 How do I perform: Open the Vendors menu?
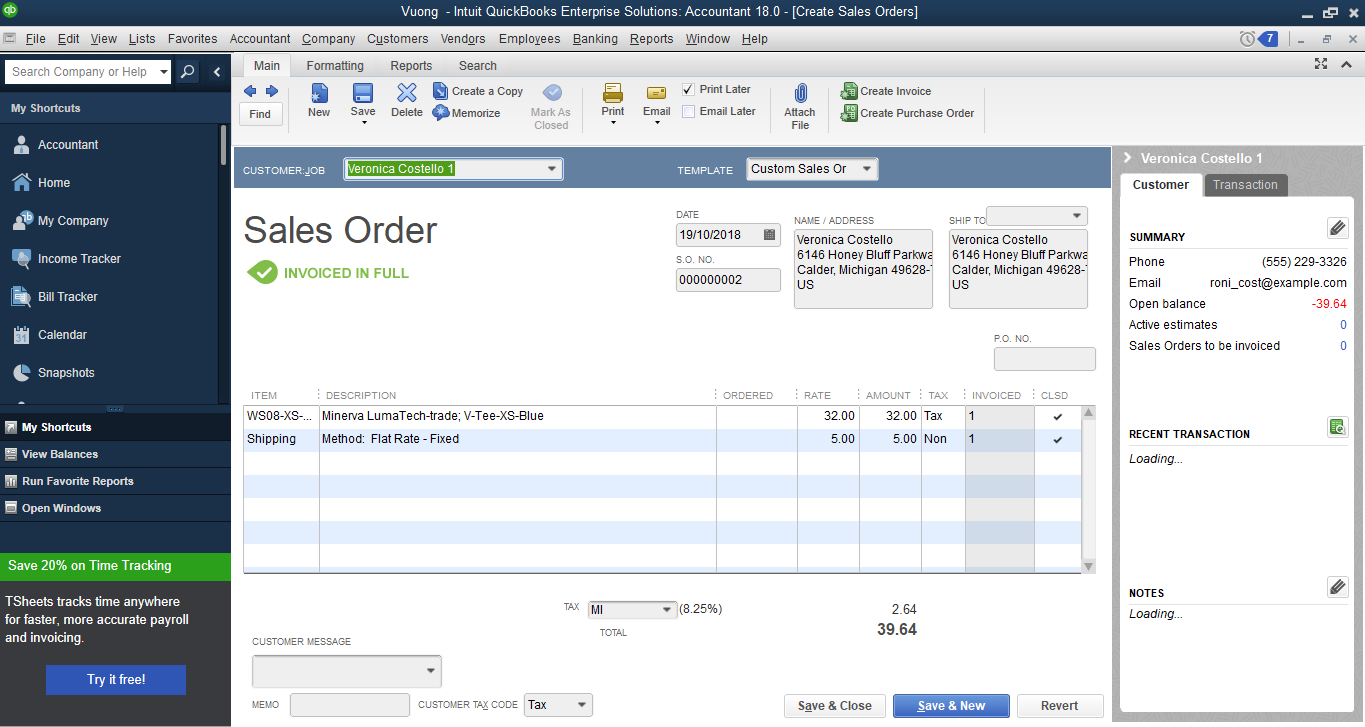463,39
